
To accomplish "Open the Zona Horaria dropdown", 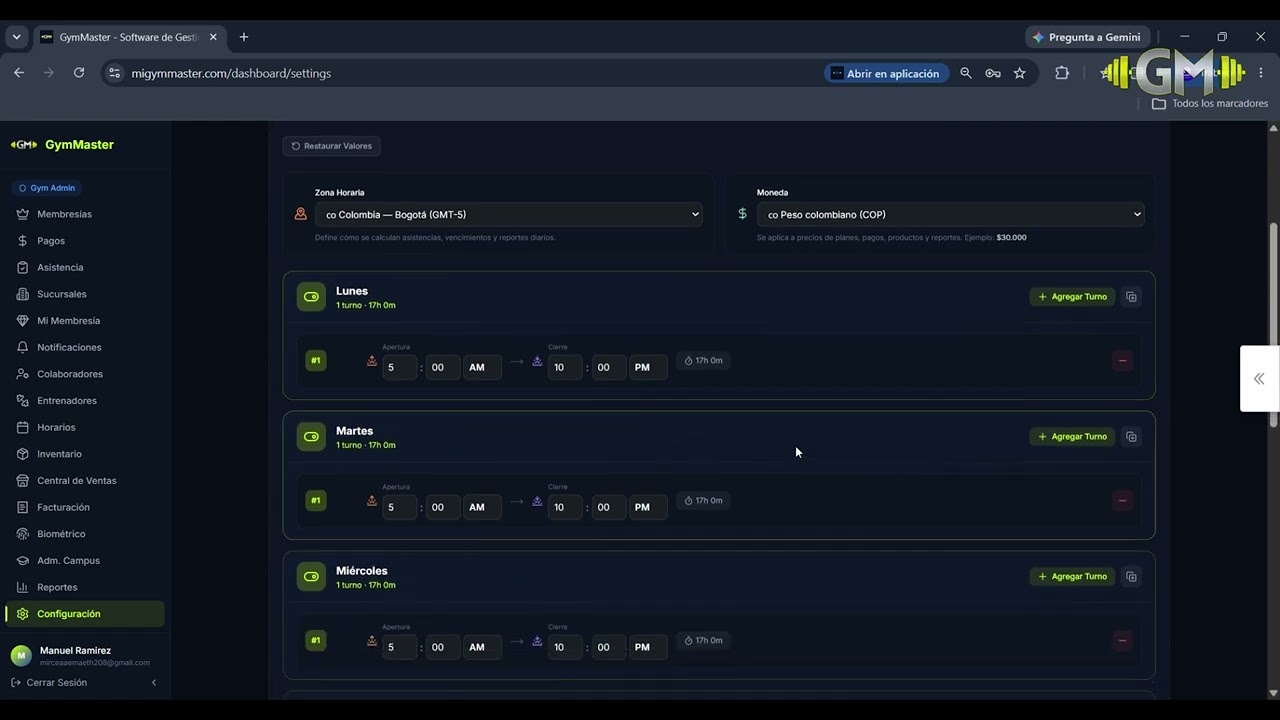I will click(x=508, y=214).
